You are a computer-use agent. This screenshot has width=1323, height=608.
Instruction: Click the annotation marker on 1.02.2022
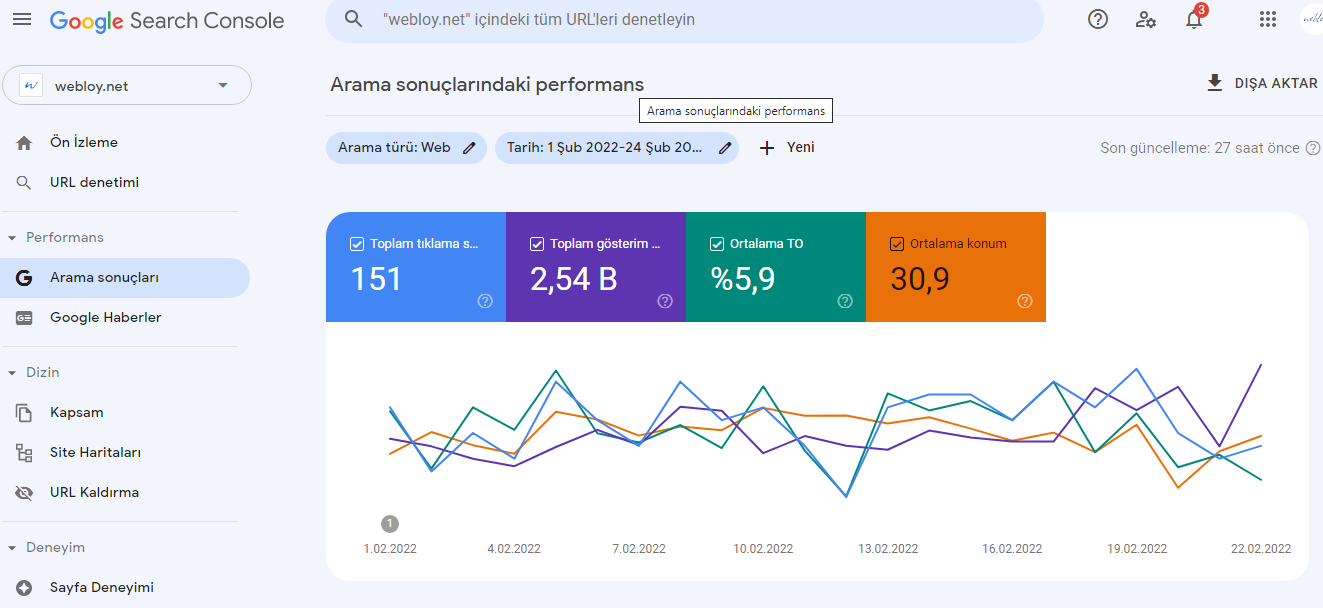tap(390, 523)
